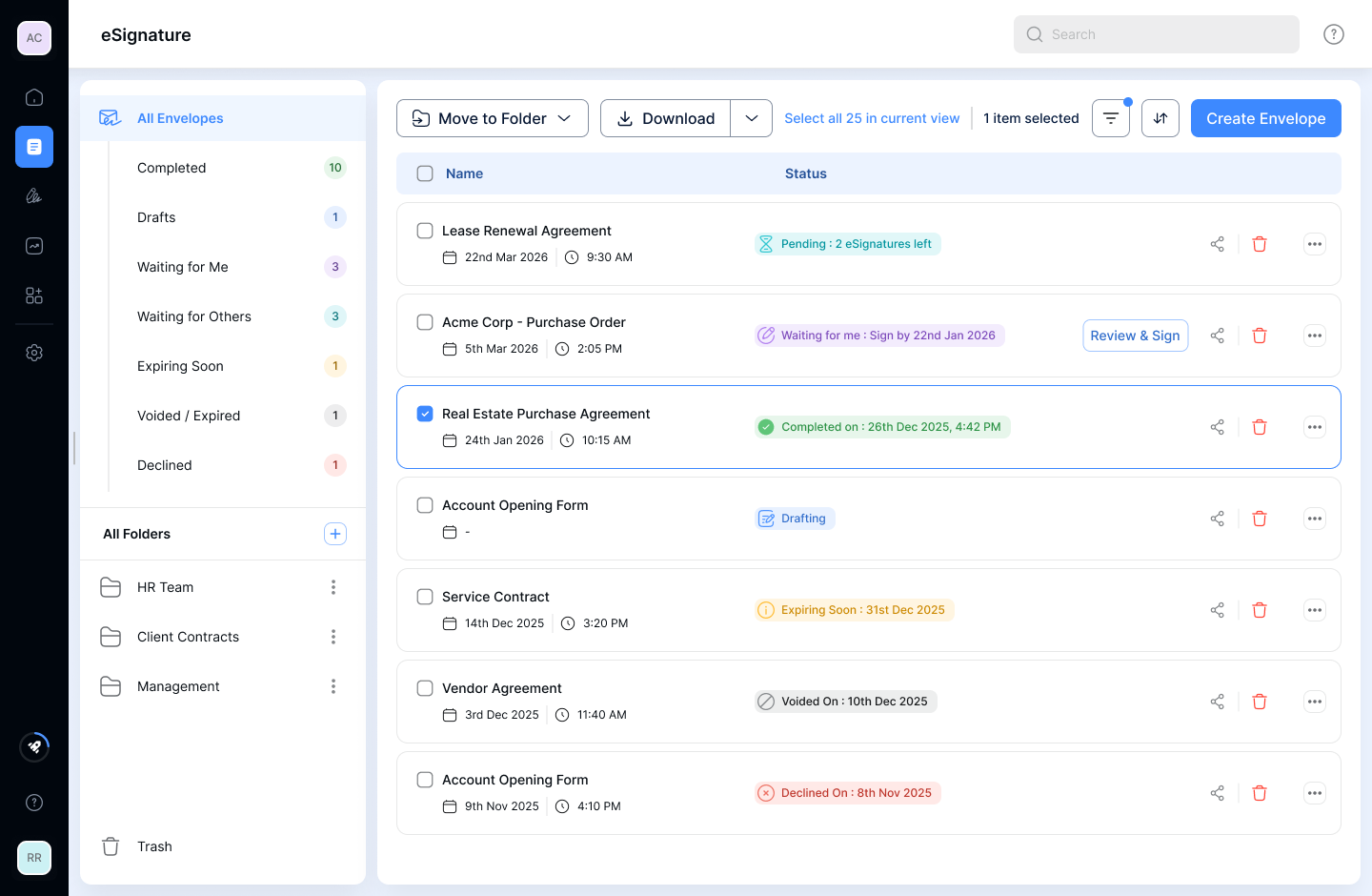Uncheck the Real Estate Purchase Agreement checkbox
Image resolution: width=1372 pixels, height=896 pixels.
tap(425, 414)
